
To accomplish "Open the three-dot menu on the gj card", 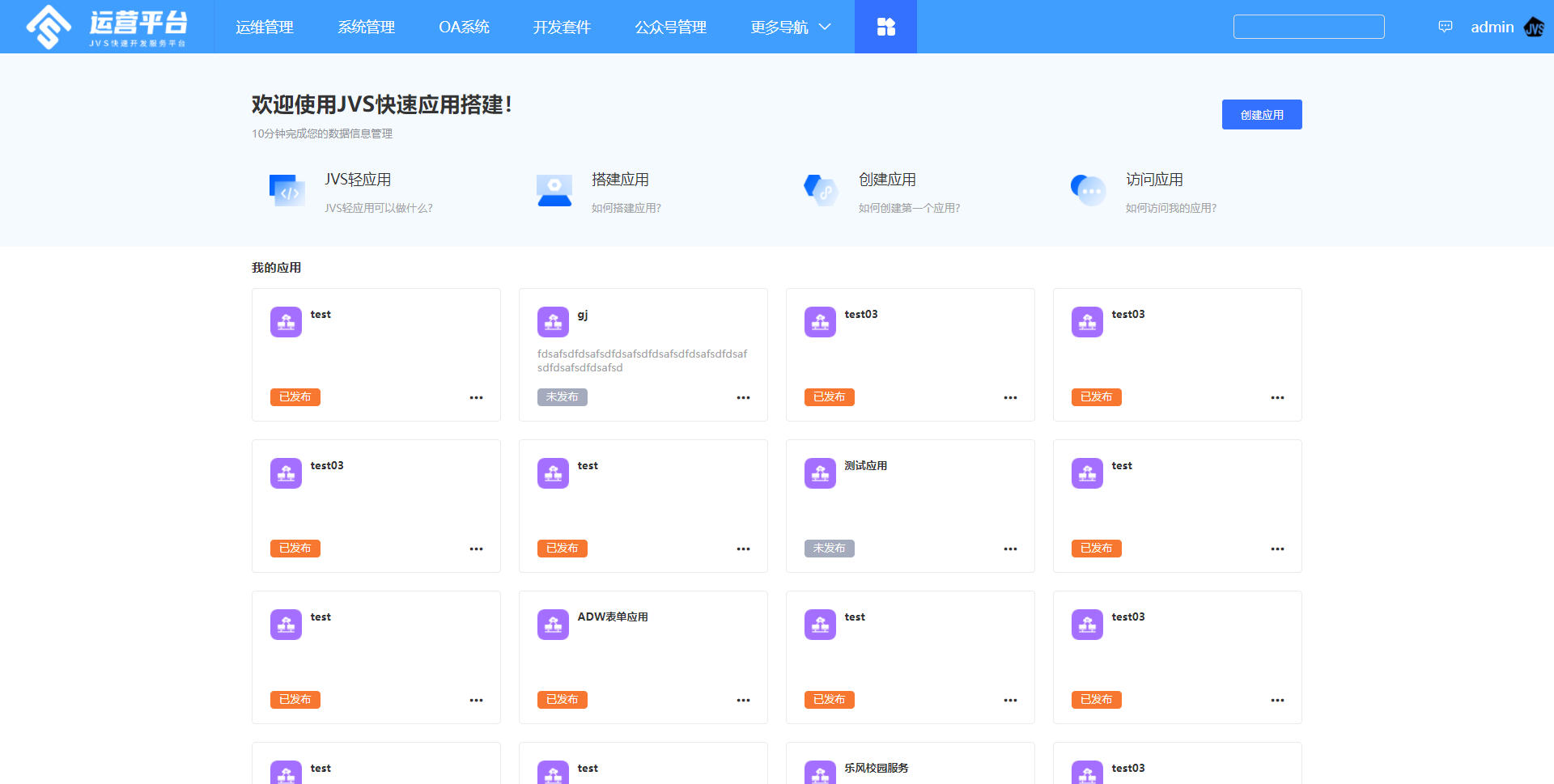I will [743, 397].
